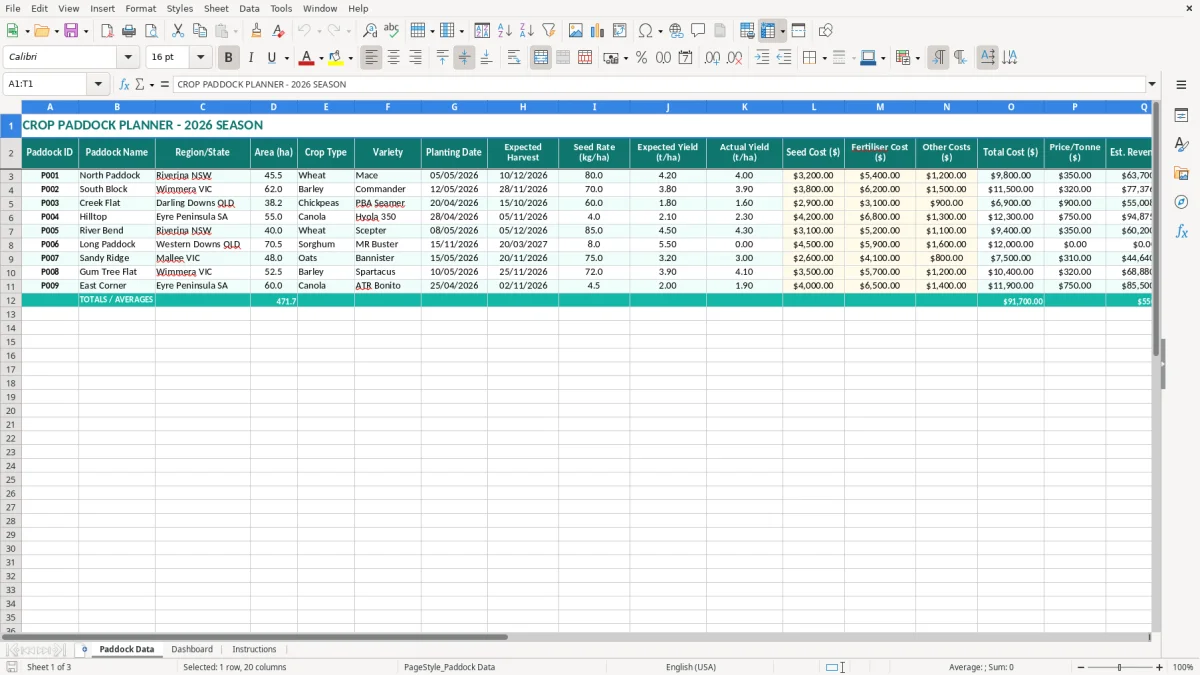Run the Spelling check icon

pyautogui.click(x=392, y=31)
